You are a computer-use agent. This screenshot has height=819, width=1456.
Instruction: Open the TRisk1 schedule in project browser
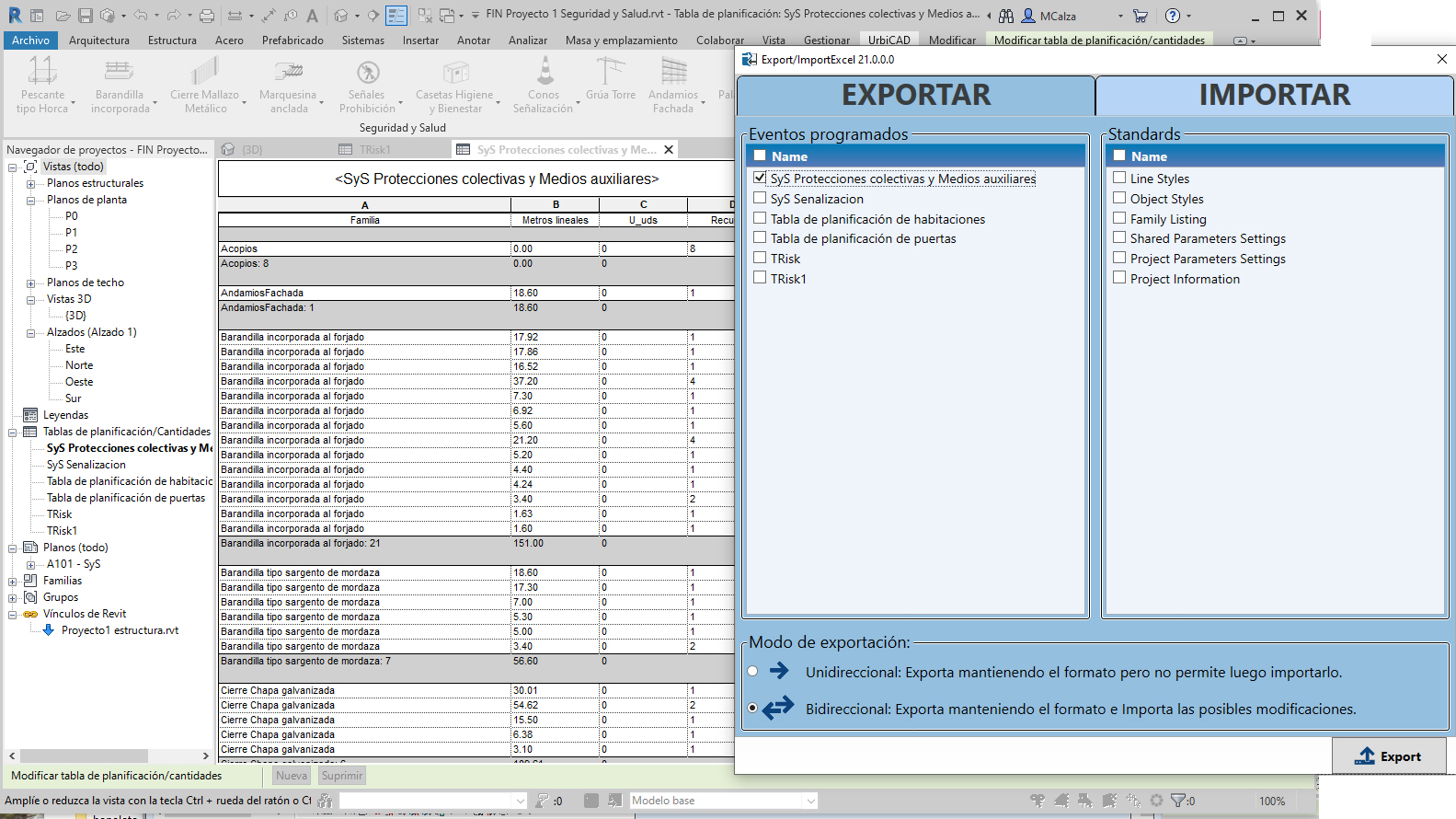pos(62,531)
